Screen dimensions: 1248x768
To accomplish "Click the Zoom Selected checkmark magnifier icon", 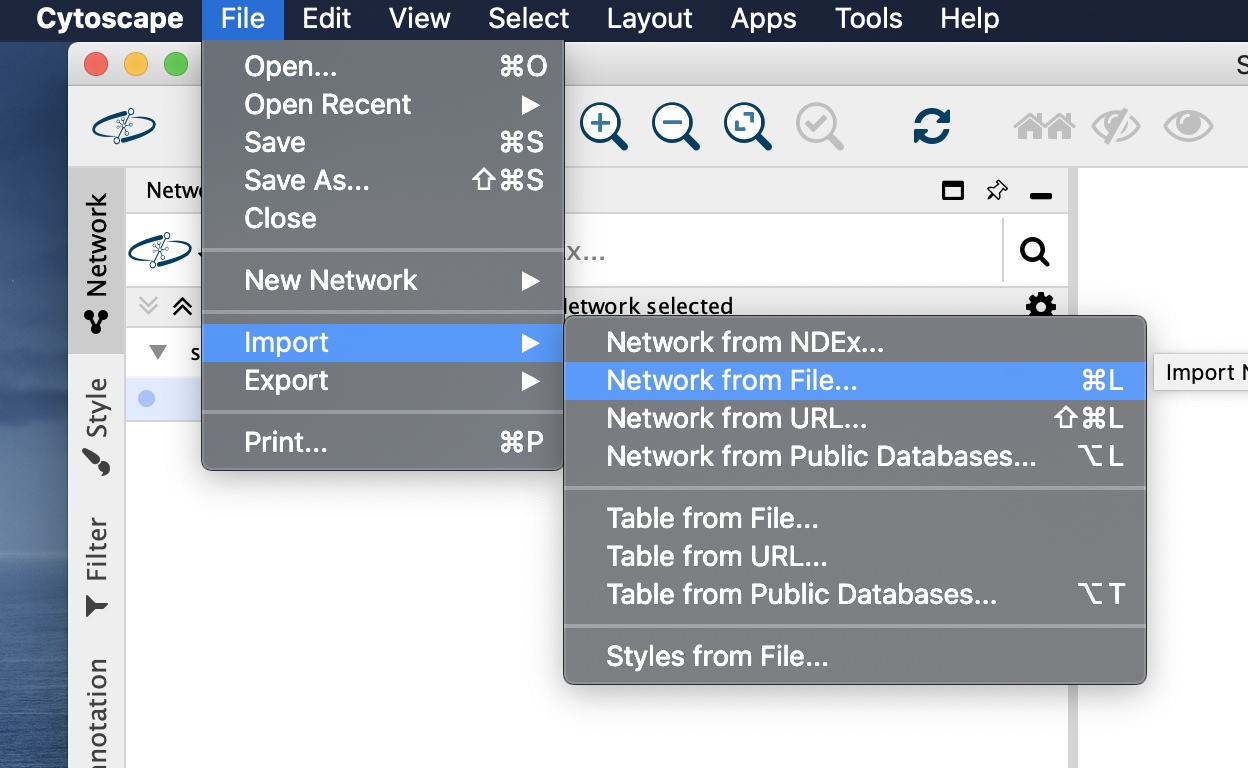I will 819,126.
